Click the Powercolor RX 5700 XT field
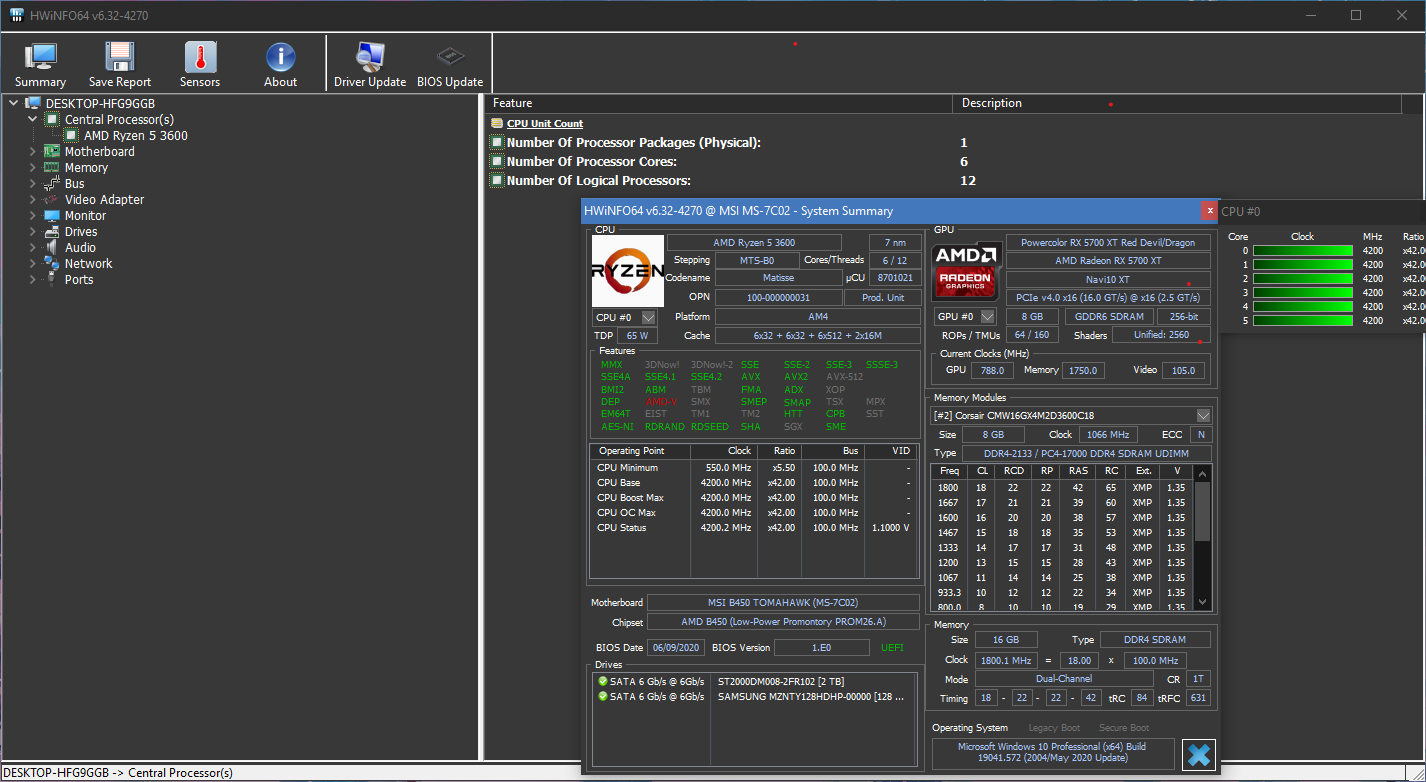Screen dimensions: 1426x782 pos(1107,242)
